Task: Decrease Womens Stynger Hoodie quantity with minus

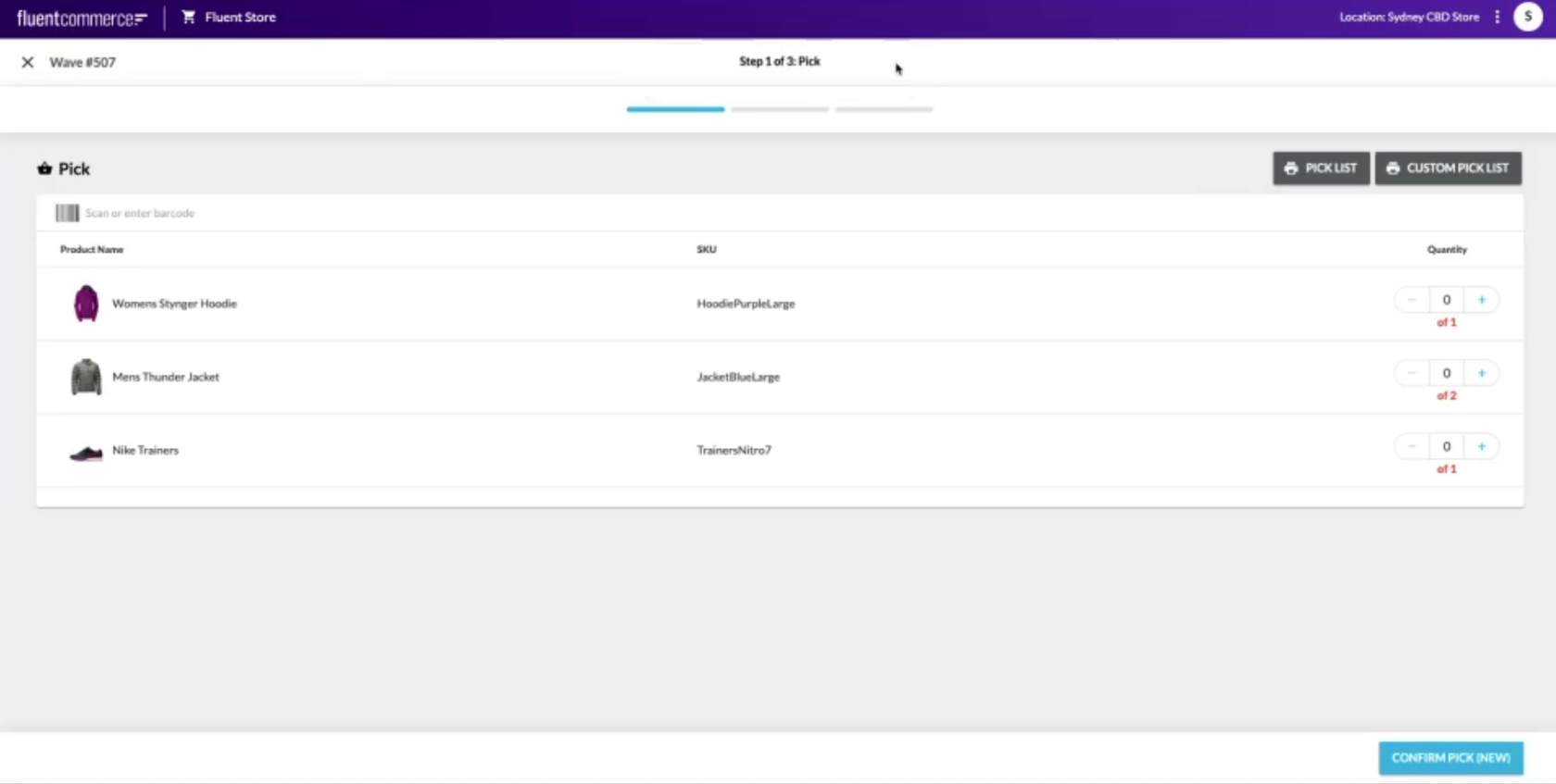Action: coord(1412,300)
